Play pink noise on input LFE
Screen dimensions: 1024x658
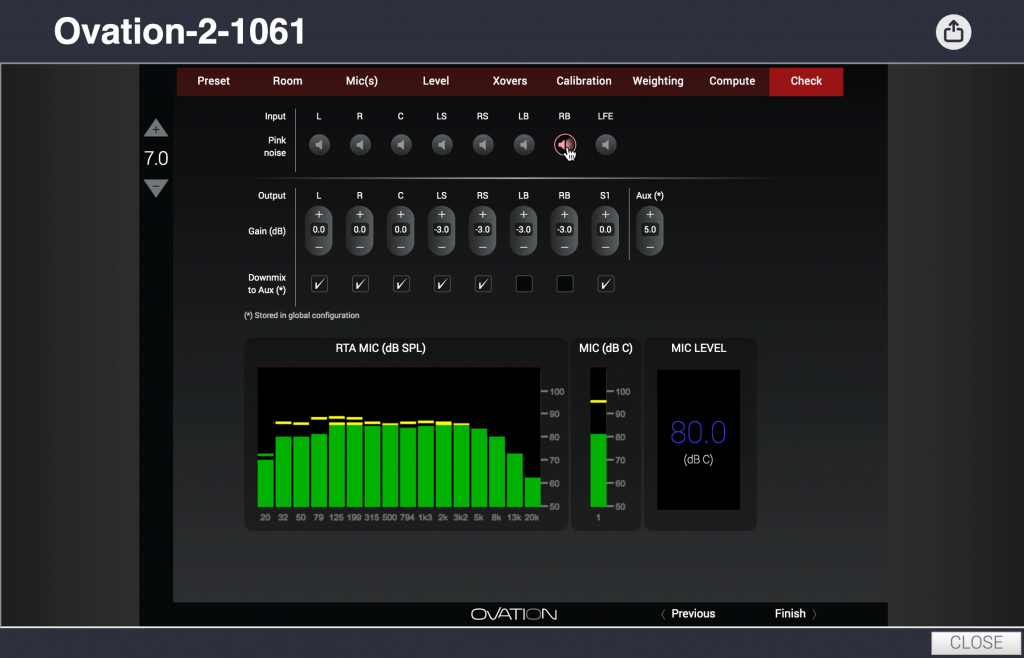point(605,144)
